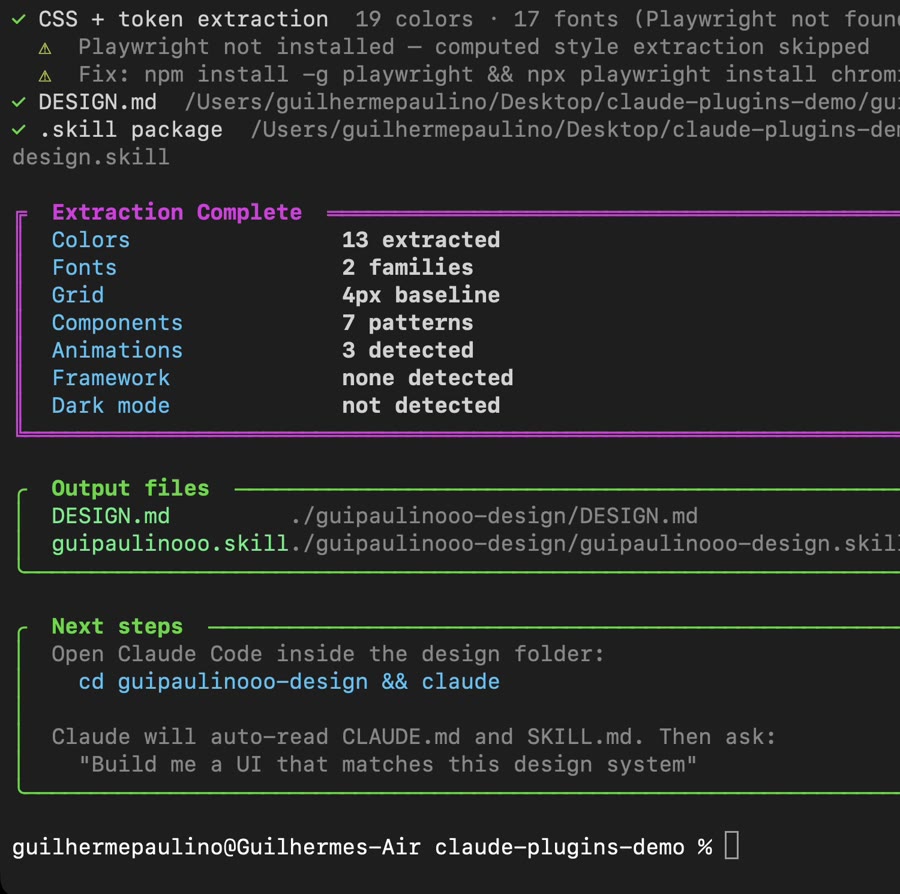
Task: Click the 'Output files' heading
Action: [130, 488]
